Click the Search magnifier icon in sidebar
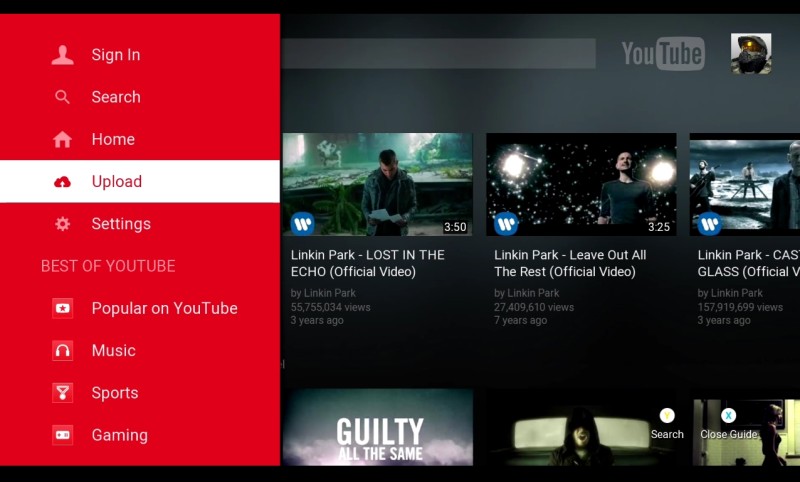The height and width of the screenshot is (482, 800). [x=62, y=97]
